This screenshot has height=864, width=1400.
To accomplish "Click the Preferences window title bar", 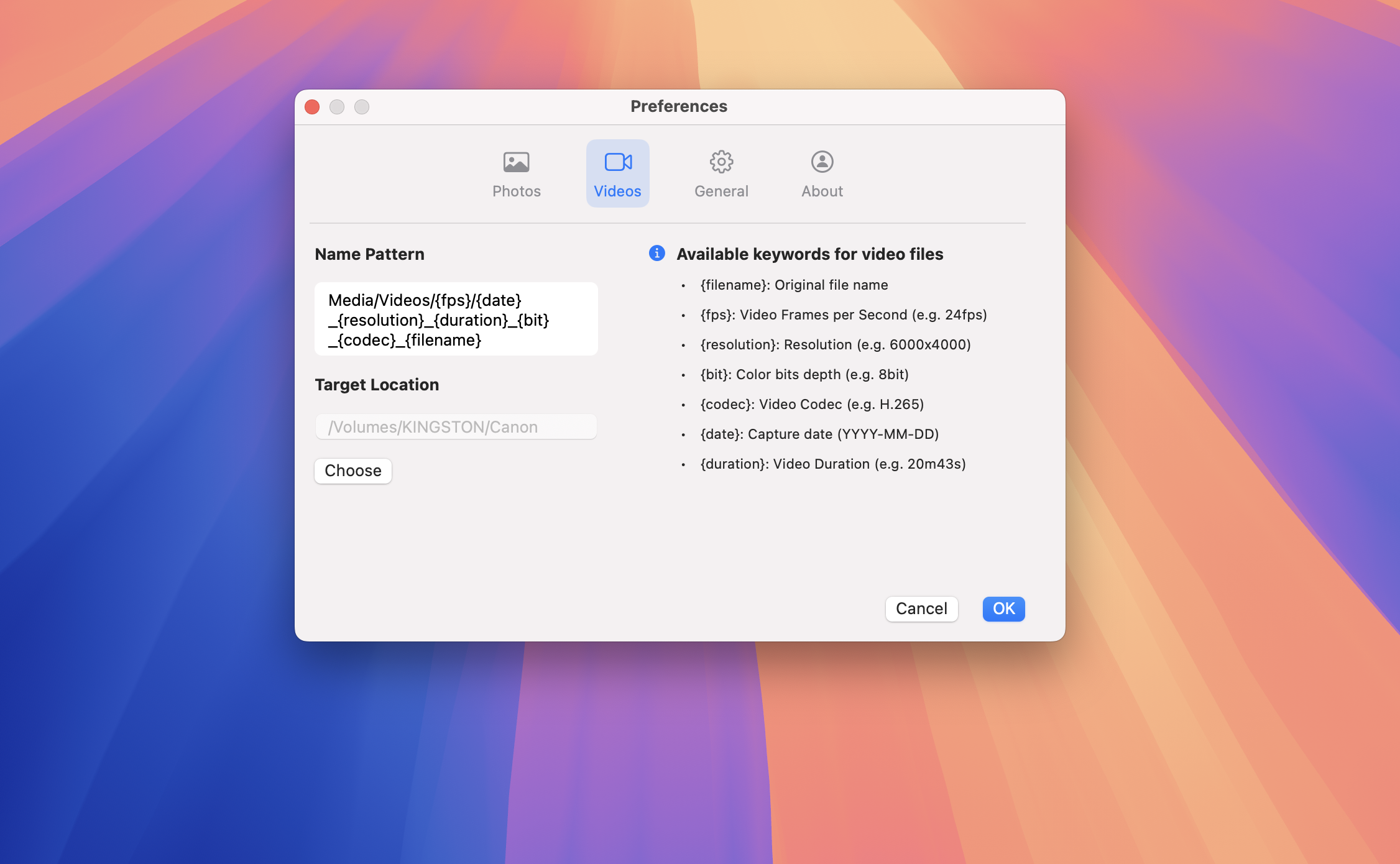I will [678, 106].
